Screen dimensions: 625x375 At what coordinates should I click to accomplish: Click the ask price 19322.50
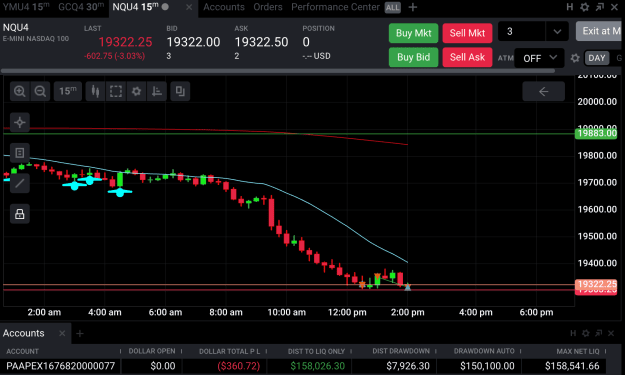point(261,42)
